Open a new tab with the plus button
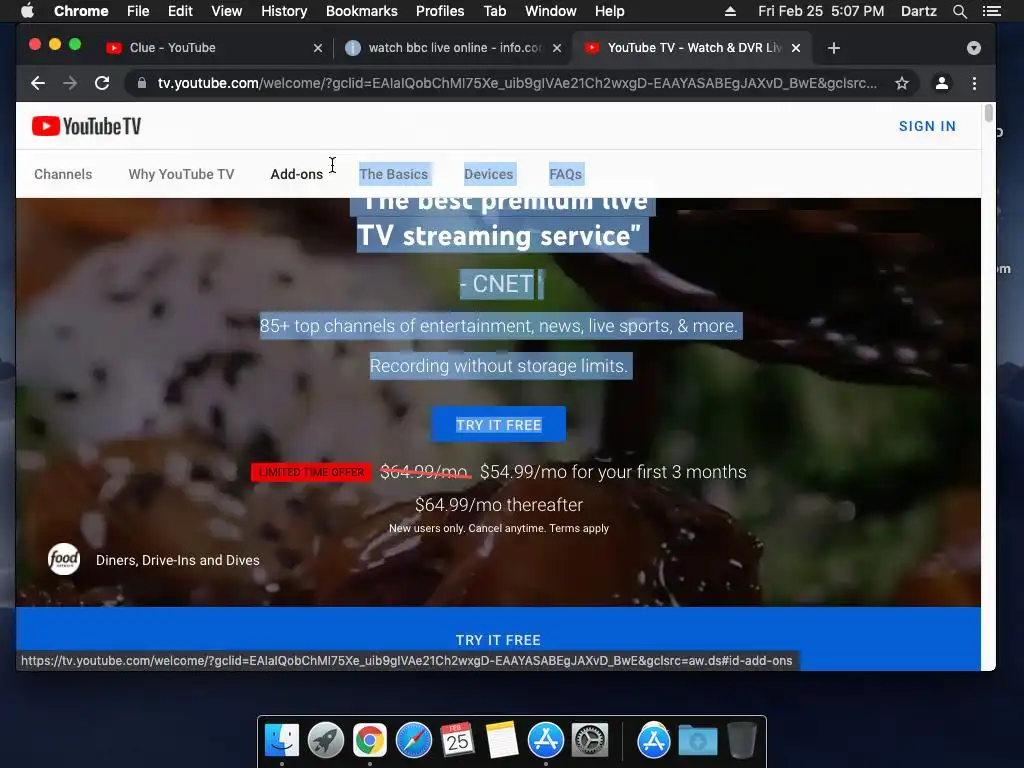The height and width of the screenshot is (768, 1024). point(834,48)
